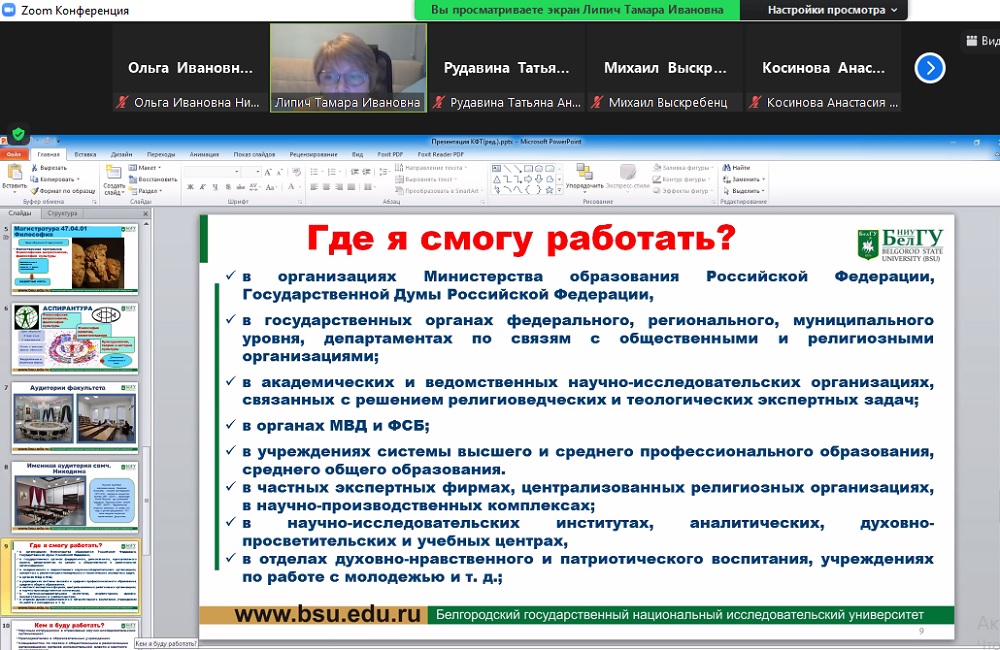The image size is (1000, 650).
Task: Open the Анимация ribbon tab
Action: (204, 155)
